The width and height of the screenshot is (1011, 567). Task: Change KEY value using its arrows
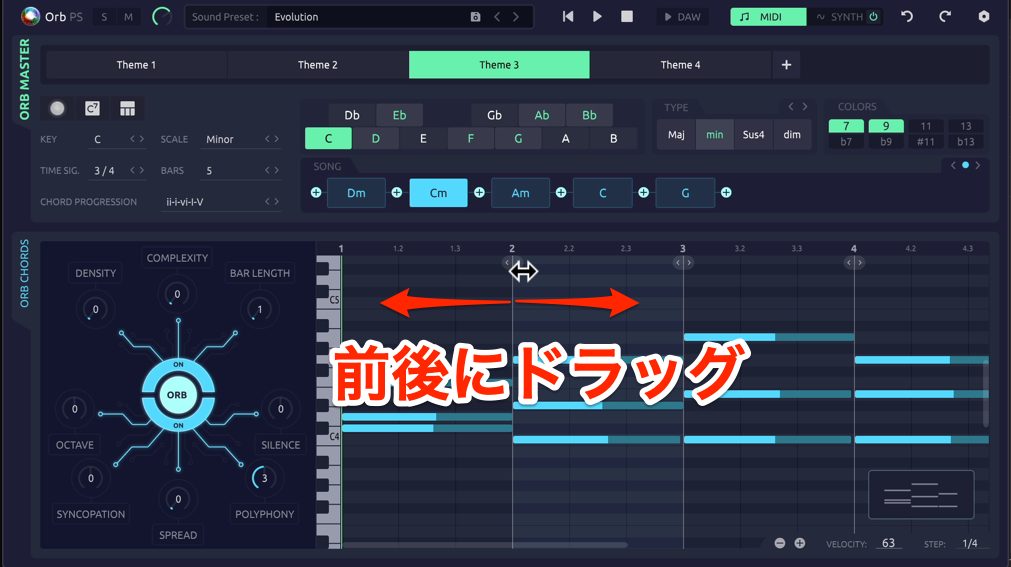(137, 139)
